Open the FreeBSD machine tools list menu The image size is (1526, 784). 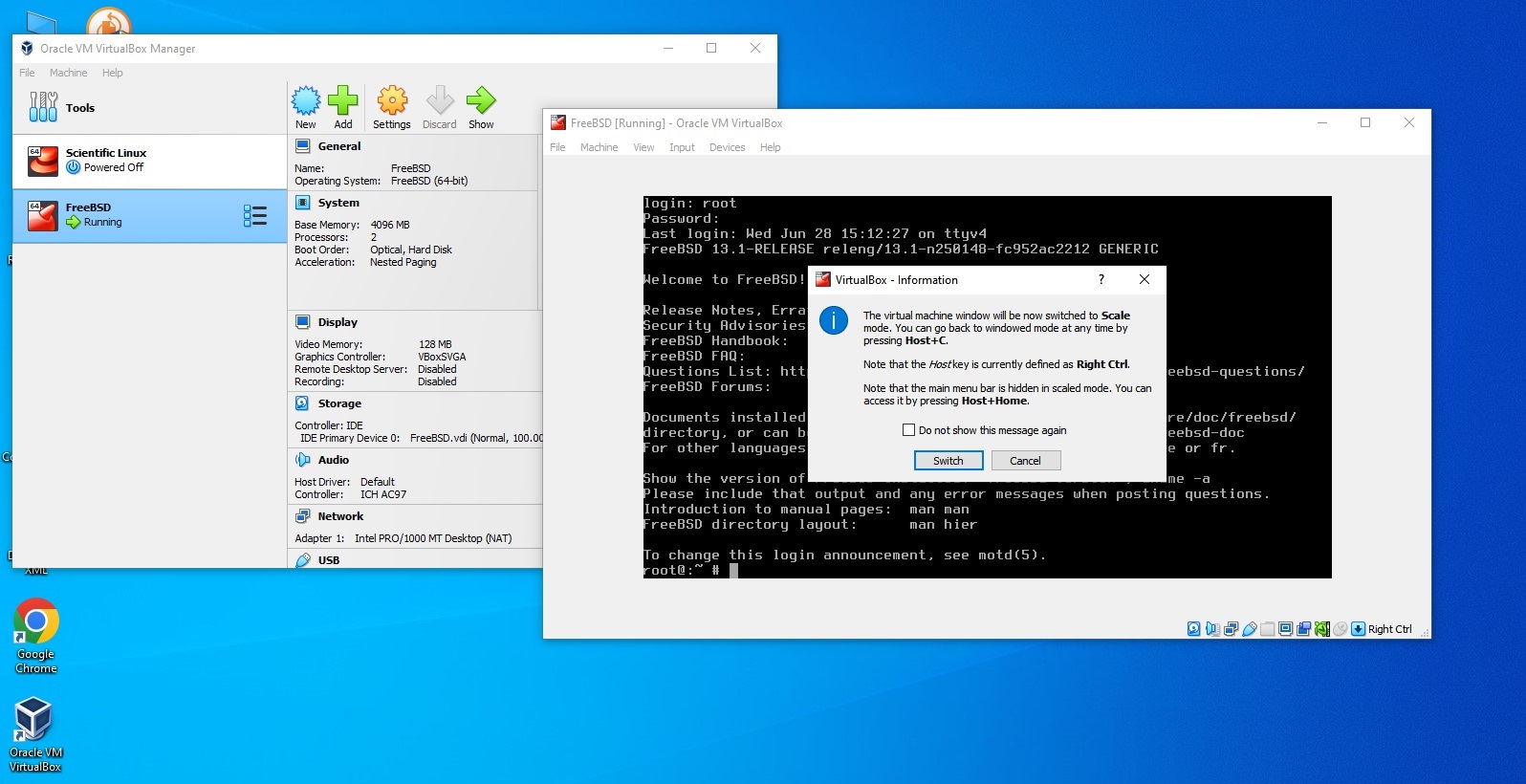tap(254, 216)
